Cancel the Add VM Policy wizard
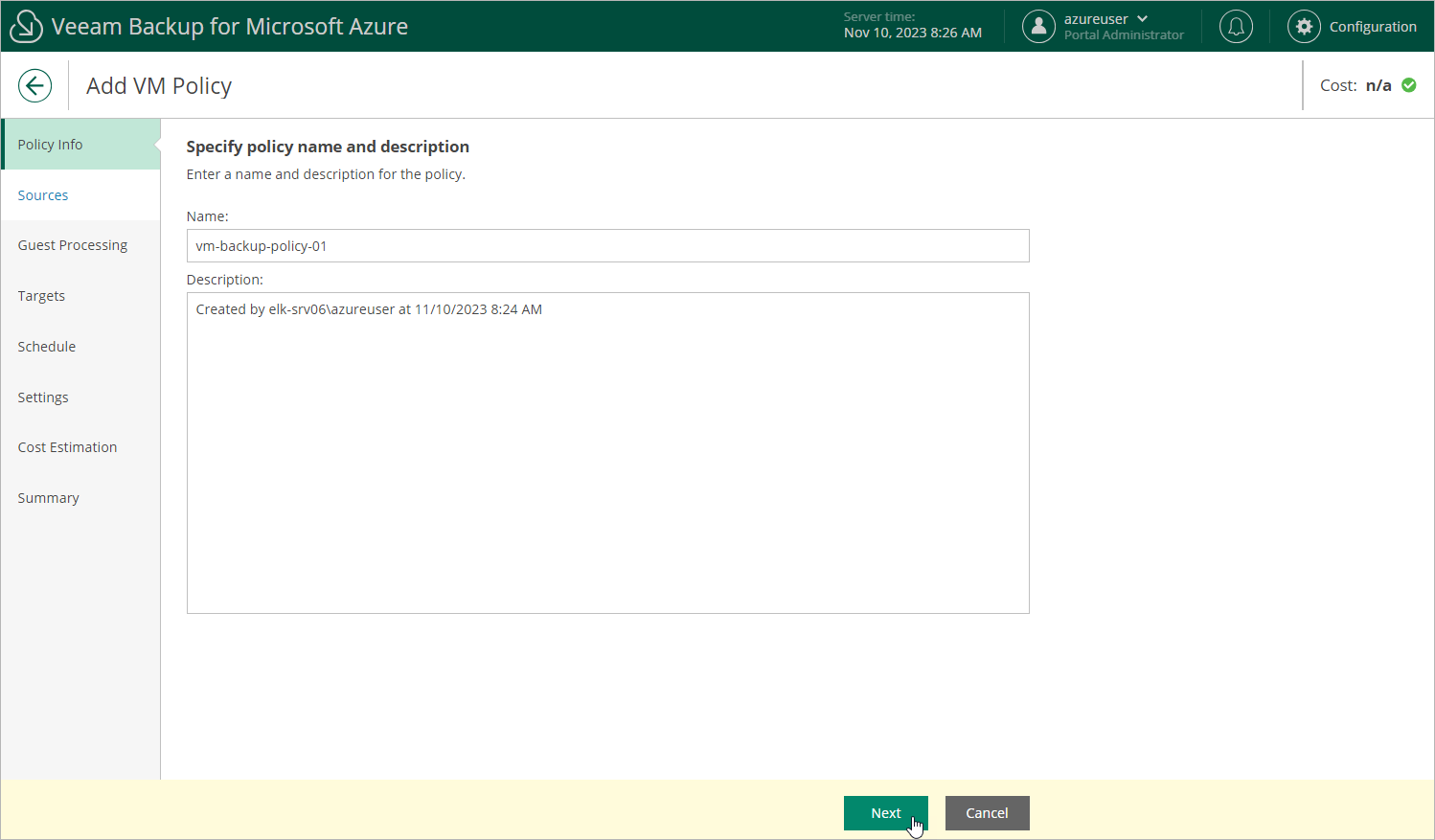Screen dimensions: 1435x840 987,813
